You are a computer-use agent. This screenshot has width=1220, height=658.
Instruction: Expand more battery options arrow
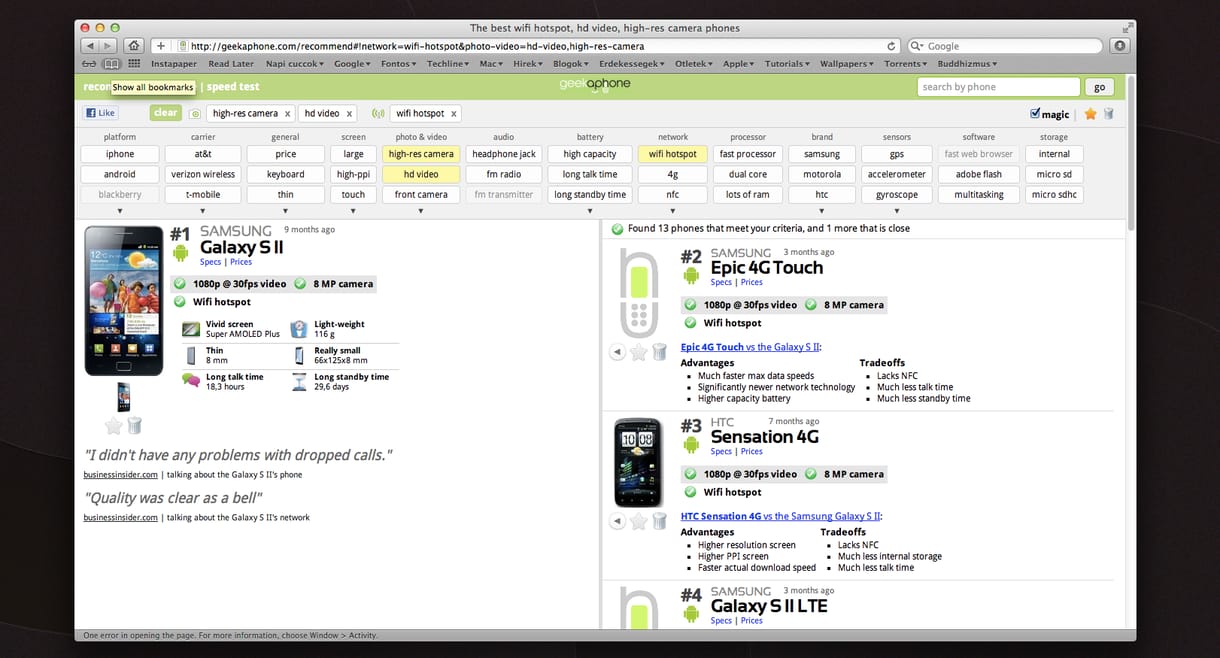coord(590,211)
